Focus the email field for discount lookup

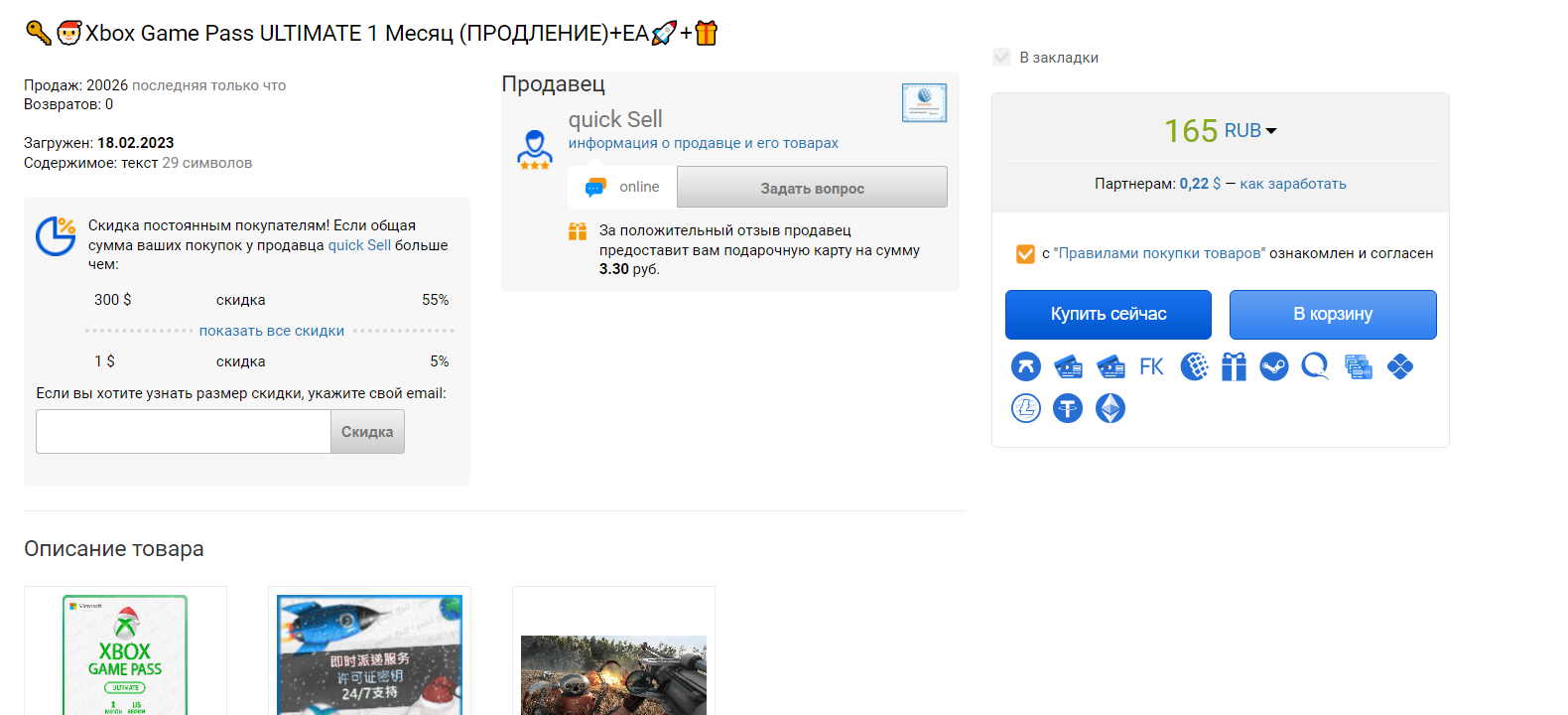(184, 432)
